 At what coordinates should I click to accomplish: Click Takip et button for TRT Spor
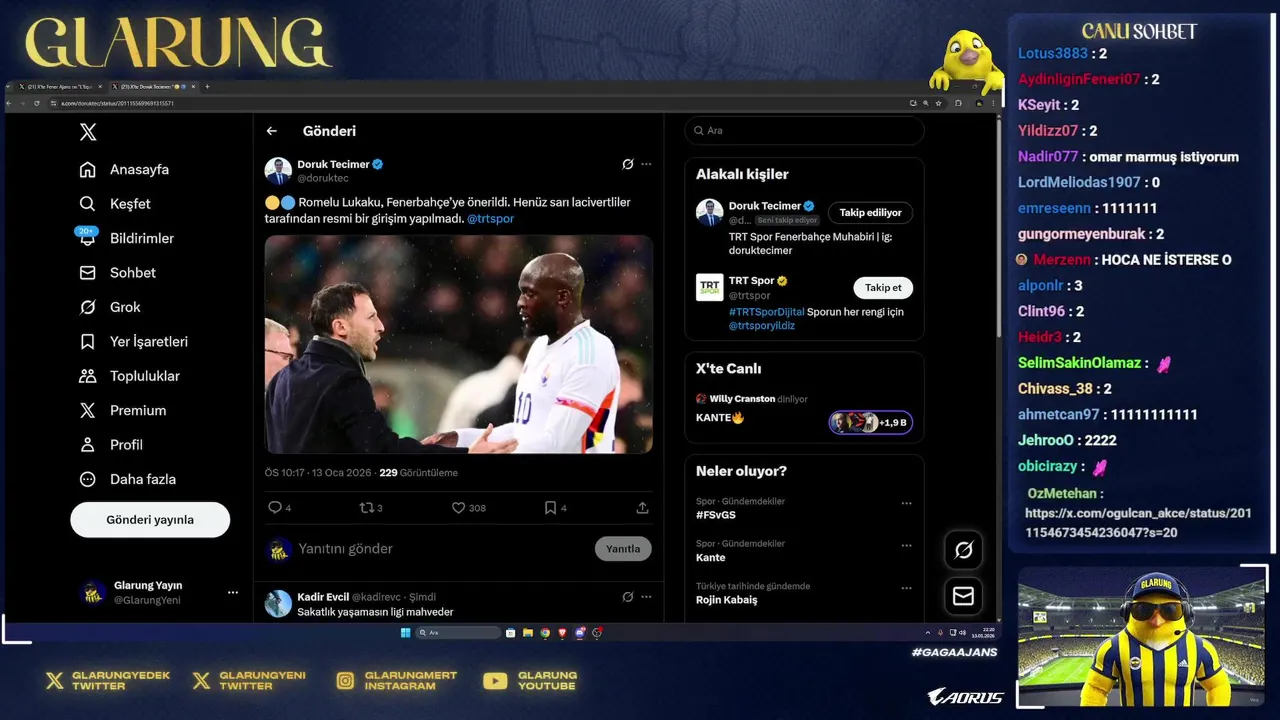[x=883, y=288]
